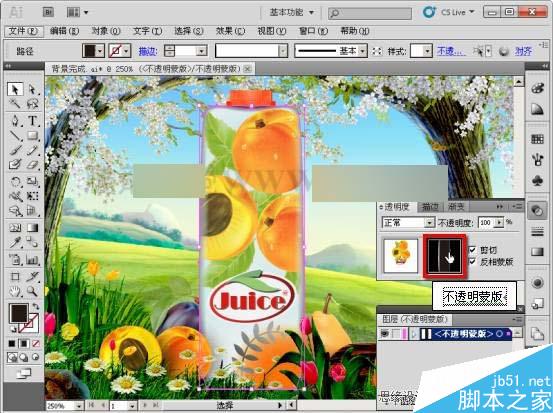Viewport: 553px width, 413px height.
Task: Open the 效果 (Effect) menu
Action: click(230, 31)
